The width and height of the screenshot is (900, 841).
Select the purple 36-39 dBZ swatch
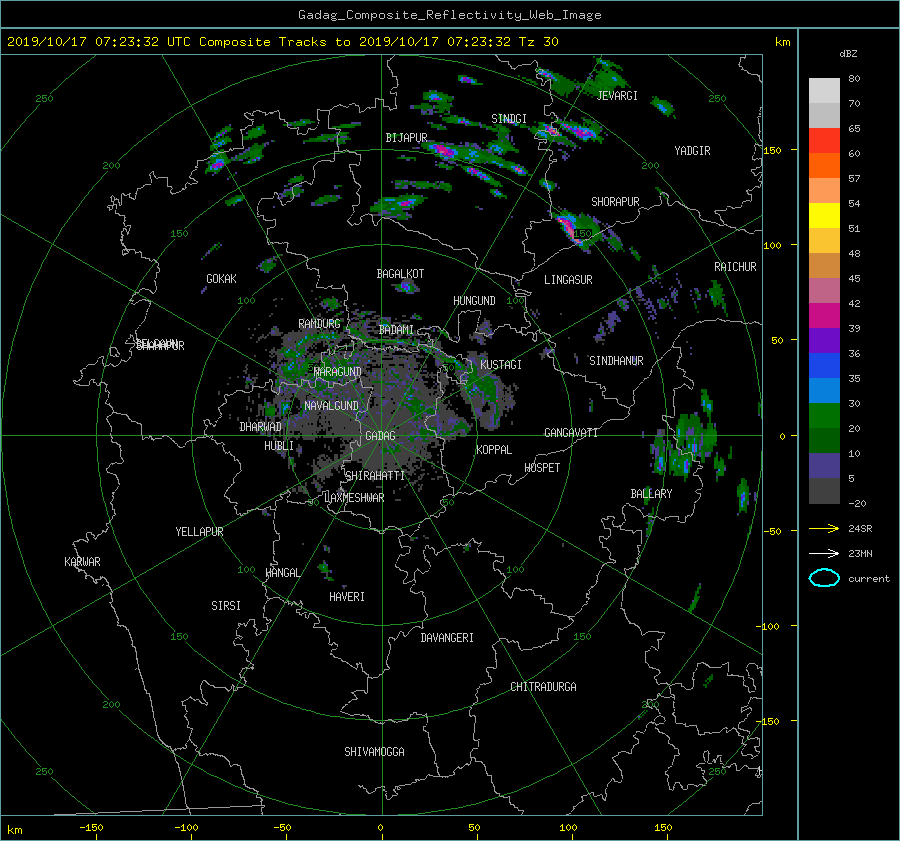click(824, 341)
